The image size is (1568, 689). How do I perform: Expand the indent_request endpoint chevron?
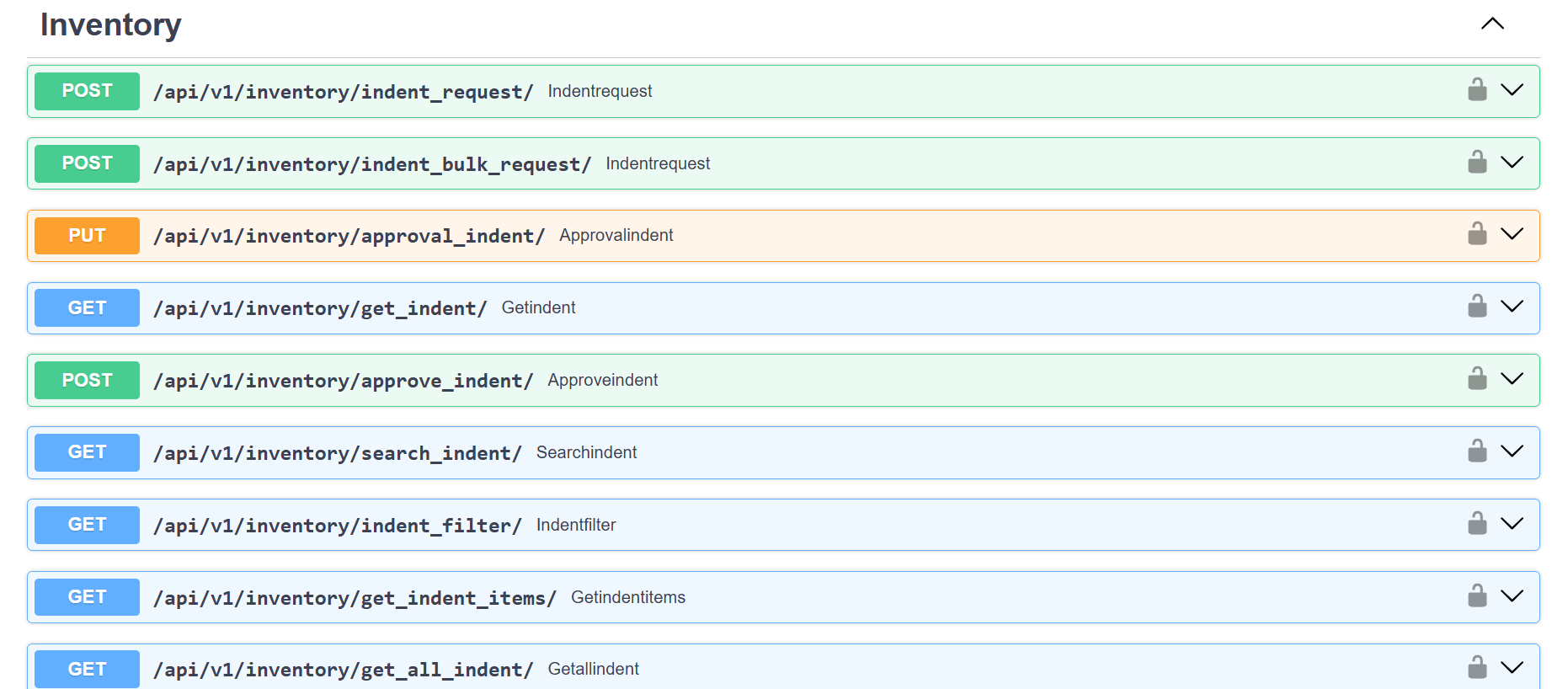[1512, 89]
